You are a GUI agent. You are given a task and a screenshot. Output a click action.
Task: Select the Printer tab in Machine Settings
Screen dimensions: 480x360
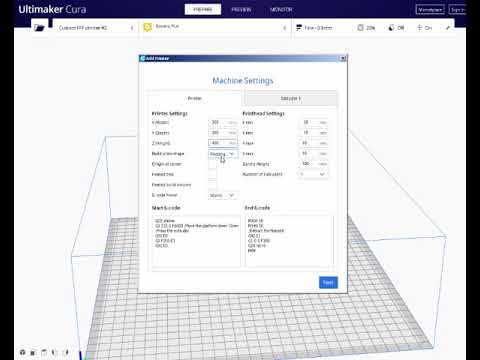(x=195, y=98)
